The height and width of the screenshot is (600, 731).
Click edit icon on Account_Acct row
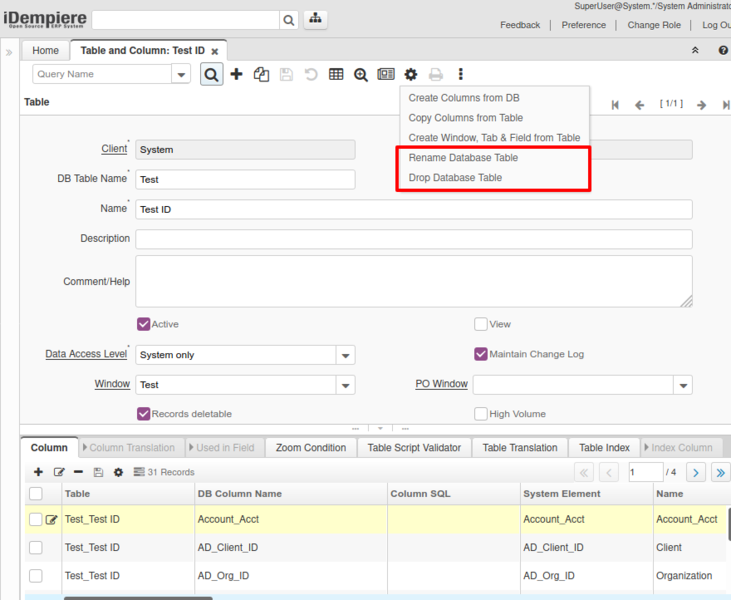point(51,519)
